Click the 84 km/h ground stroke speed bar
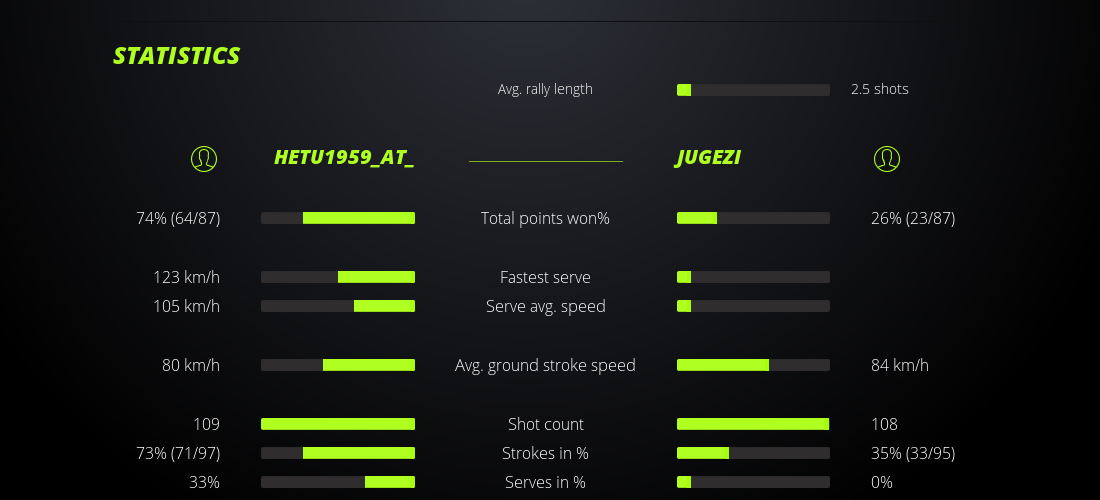 [x=753, y=365]
